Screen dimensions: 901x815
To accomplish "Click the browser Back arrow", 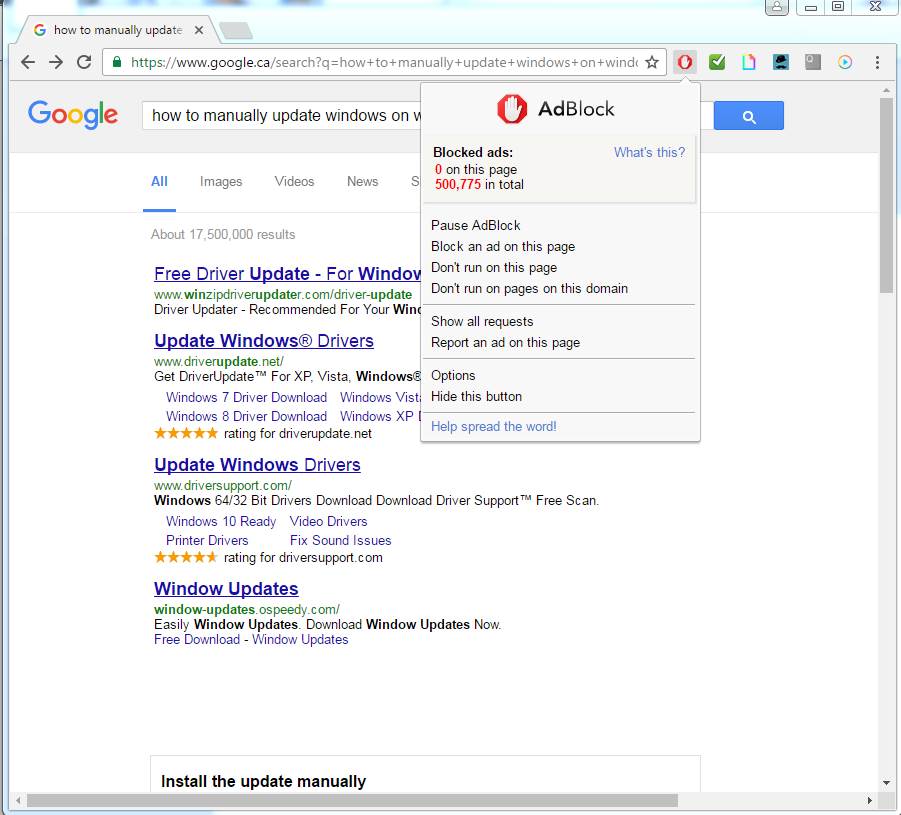I will pos(28,62).
